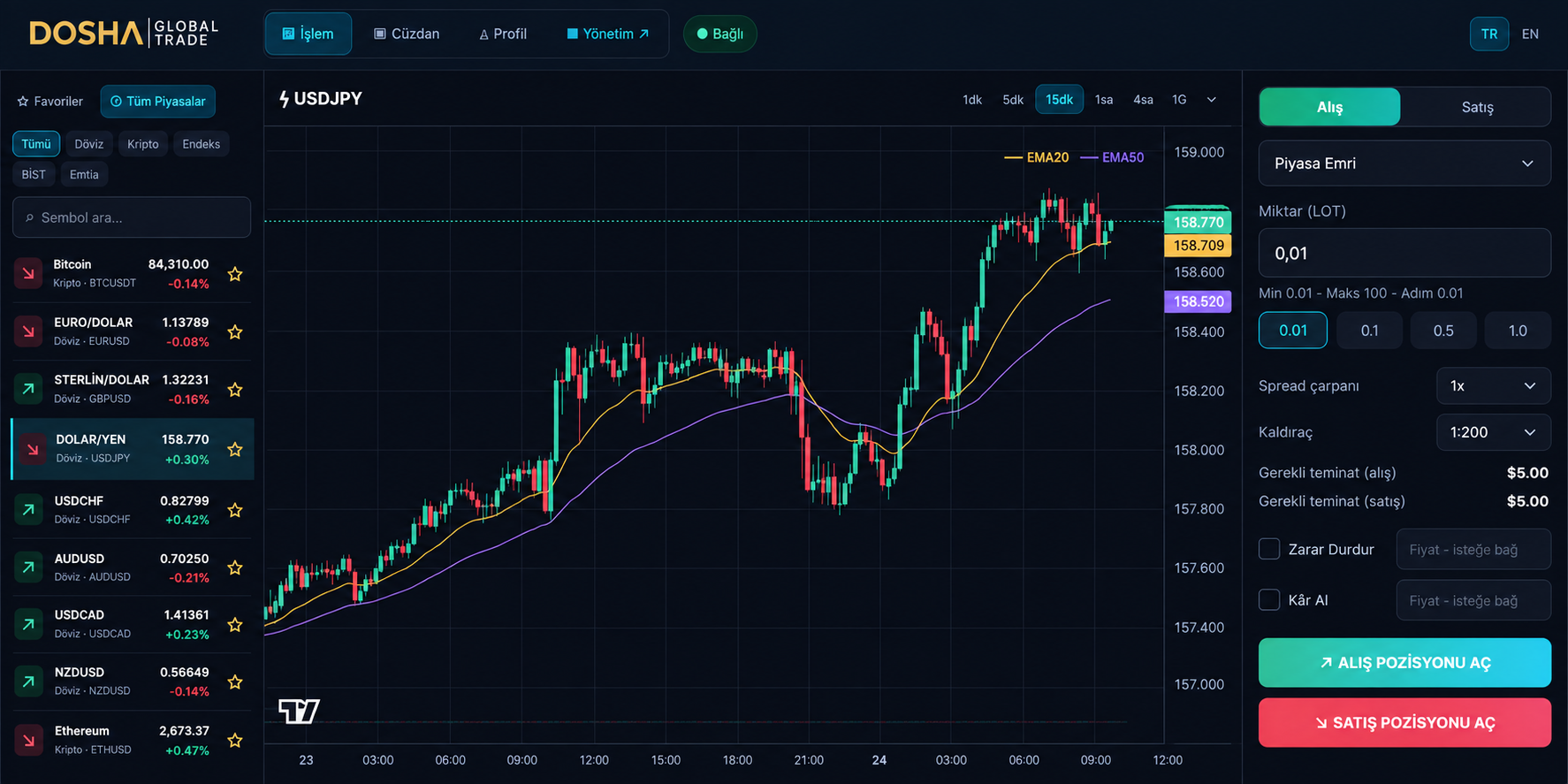This screenshot has height=784, width=1568.
Task: Focus the Sembol ara search field
Action: 132,217
